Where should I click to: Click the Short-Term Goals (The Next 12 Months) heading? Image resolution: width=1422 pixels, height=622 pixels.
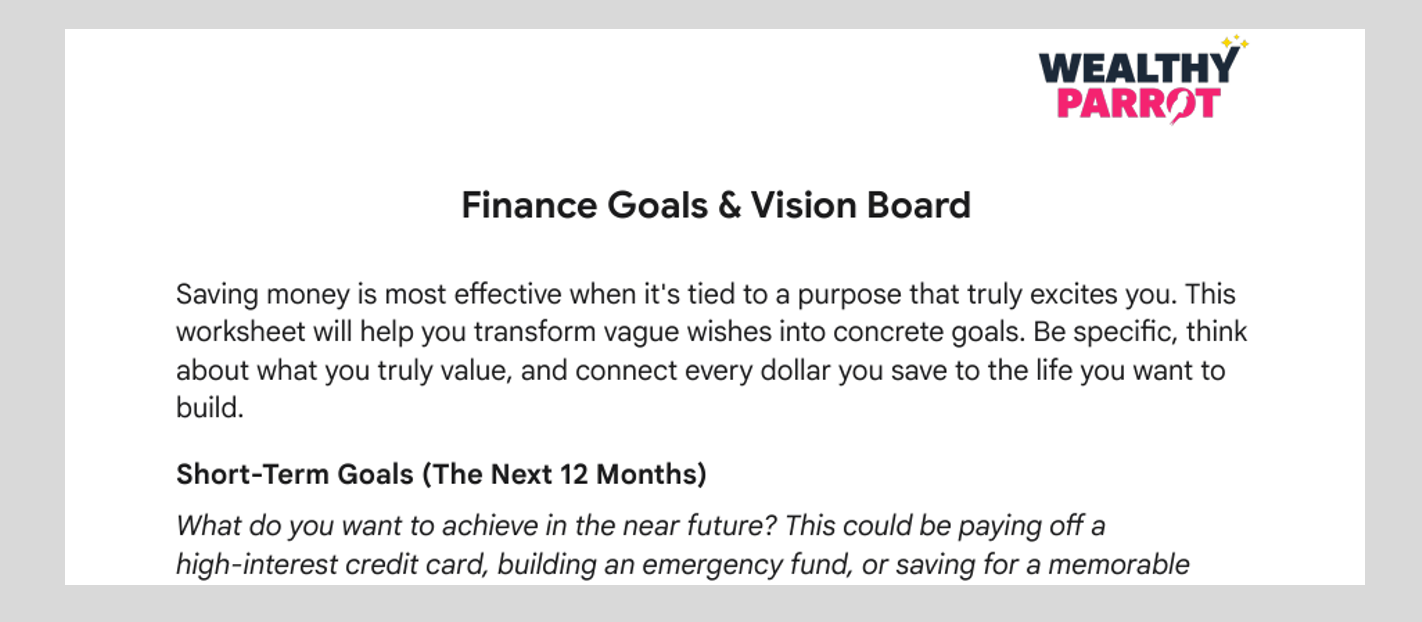coord(441,474)
